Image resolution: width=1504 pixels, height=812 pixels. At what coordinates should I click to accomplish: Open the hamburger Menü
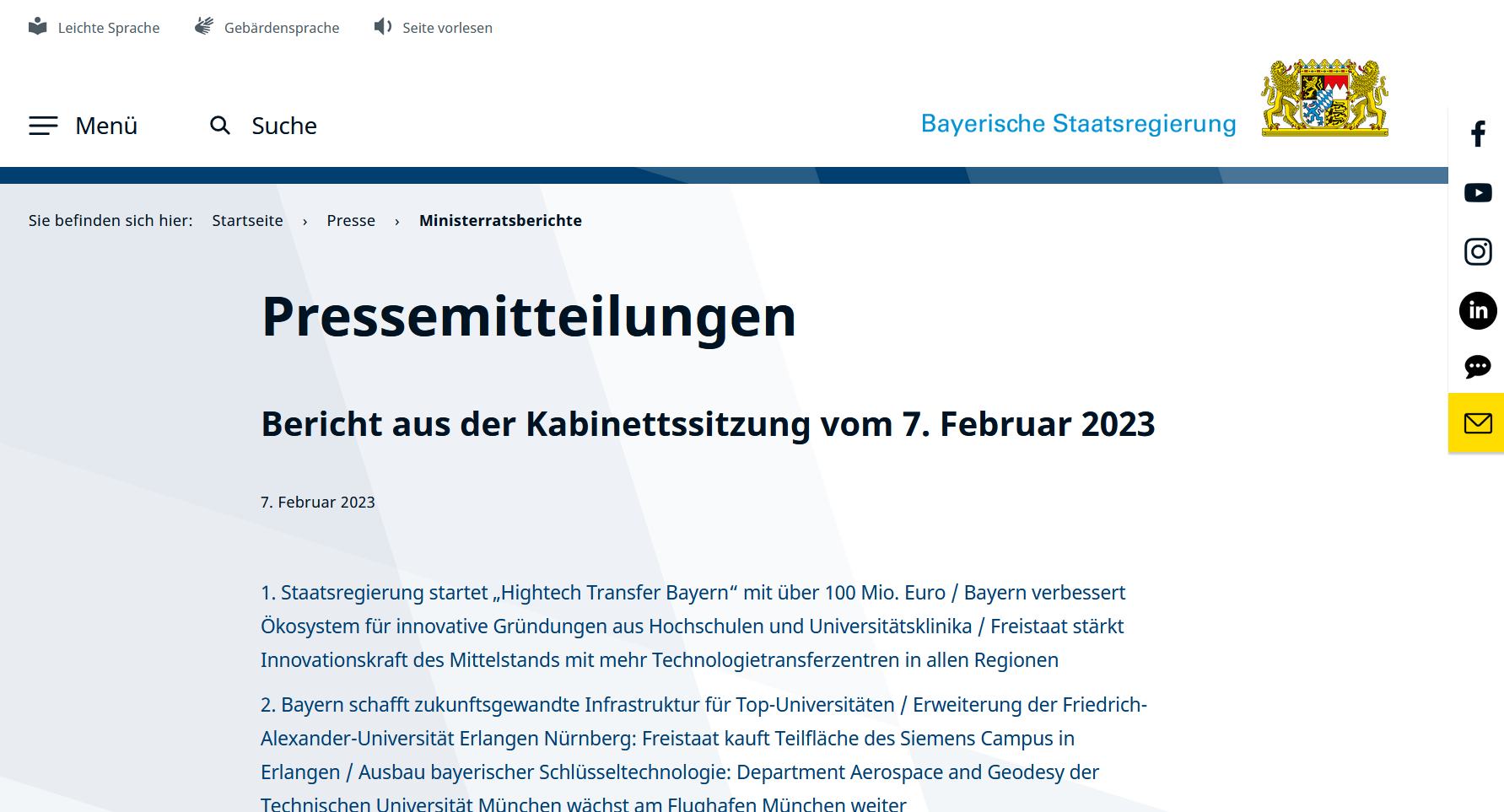tap(43, 125)
